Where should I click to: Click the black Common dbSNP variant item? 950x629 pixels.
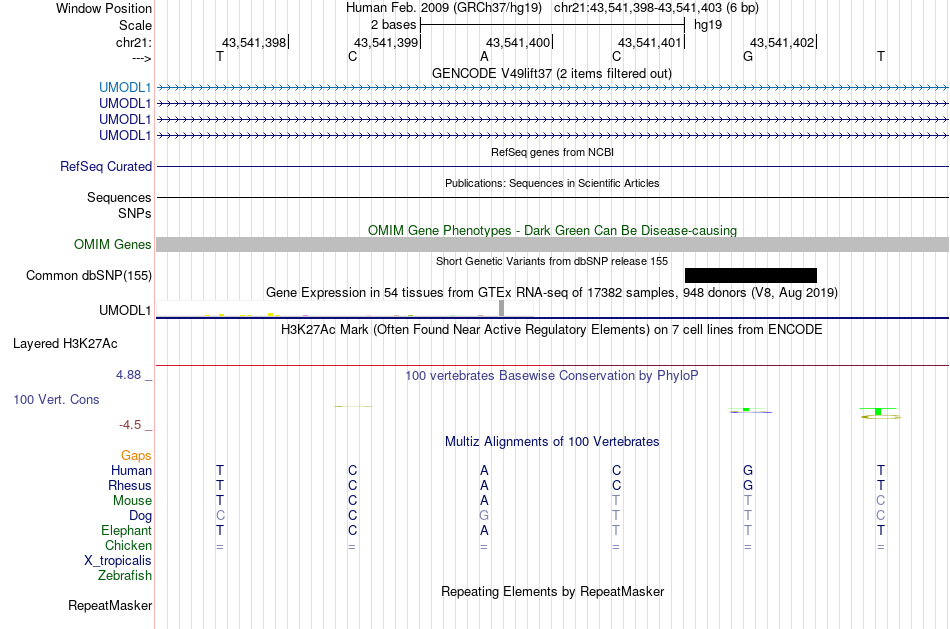(x=751, y=276)
